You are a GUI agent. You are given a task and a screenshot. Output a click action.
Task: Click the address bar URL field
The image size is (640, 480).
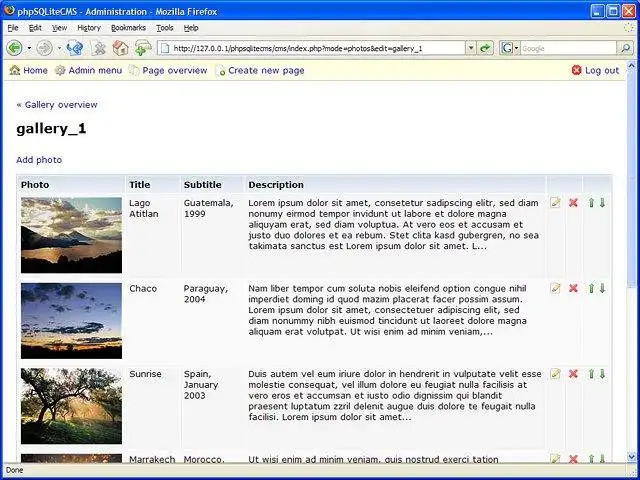[x=312, y=48]
